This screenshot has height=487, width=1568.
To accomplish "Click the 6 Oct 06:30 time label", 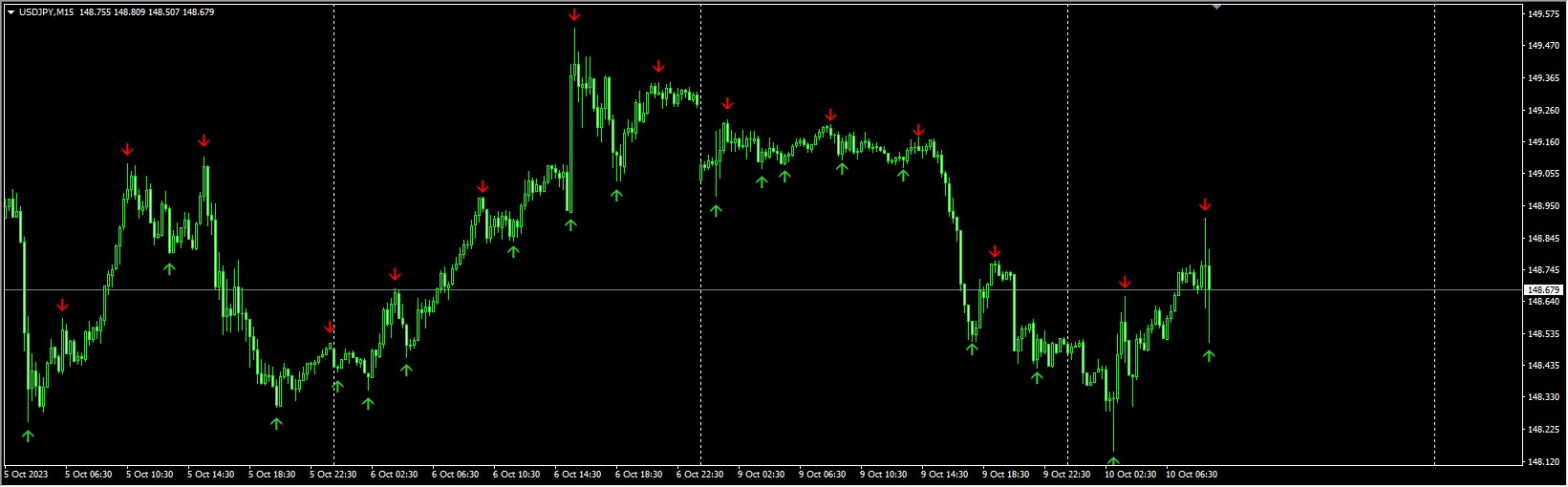I will click(455, 474).
